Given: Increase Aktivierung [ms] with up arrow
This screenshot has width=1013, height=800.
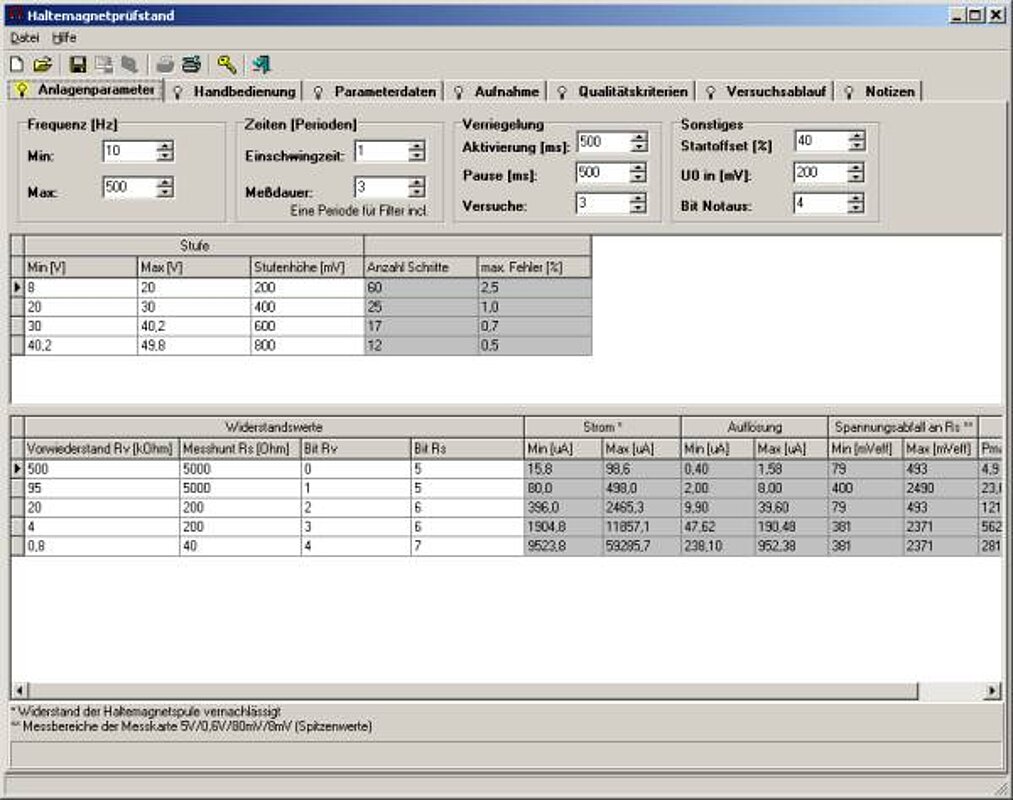Looking at the screenshot, I should [638, 137].
